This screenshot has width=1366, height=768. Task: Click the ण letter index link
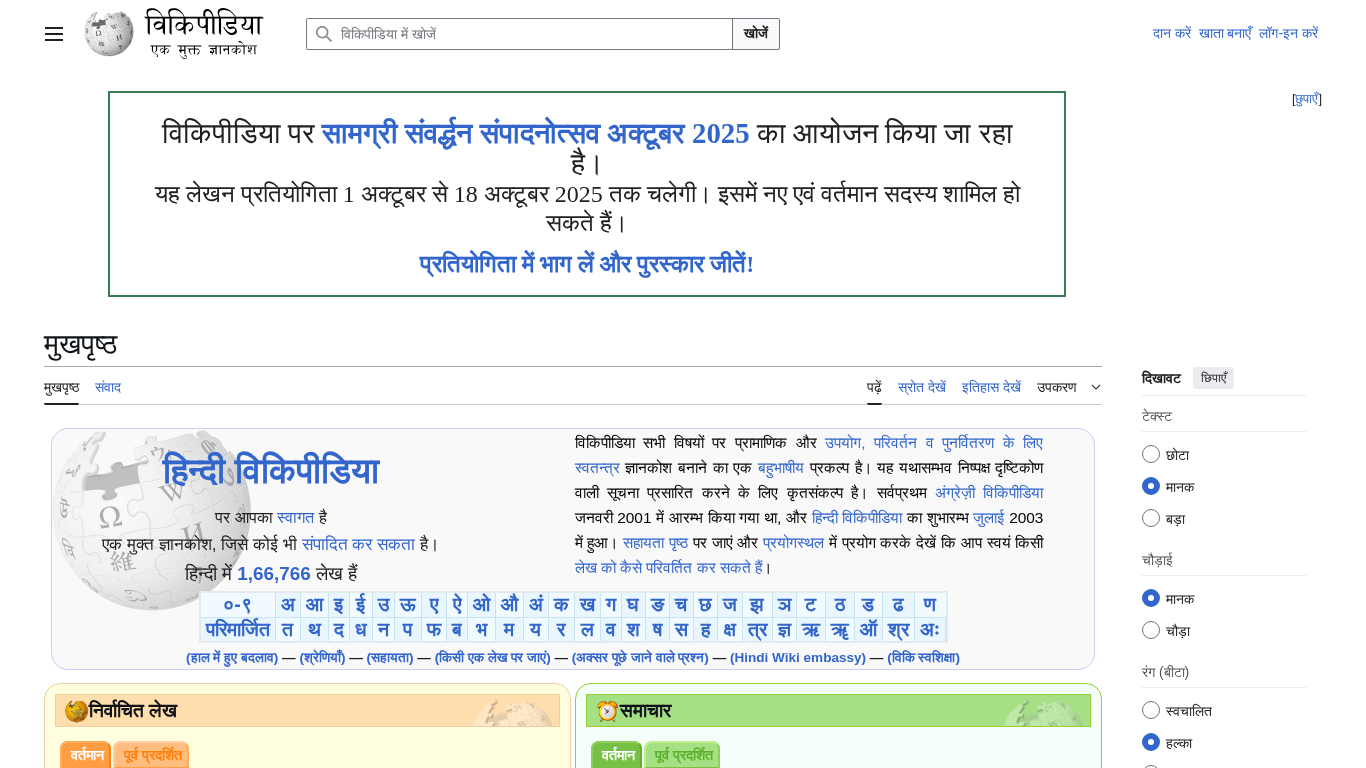[930, 604]
